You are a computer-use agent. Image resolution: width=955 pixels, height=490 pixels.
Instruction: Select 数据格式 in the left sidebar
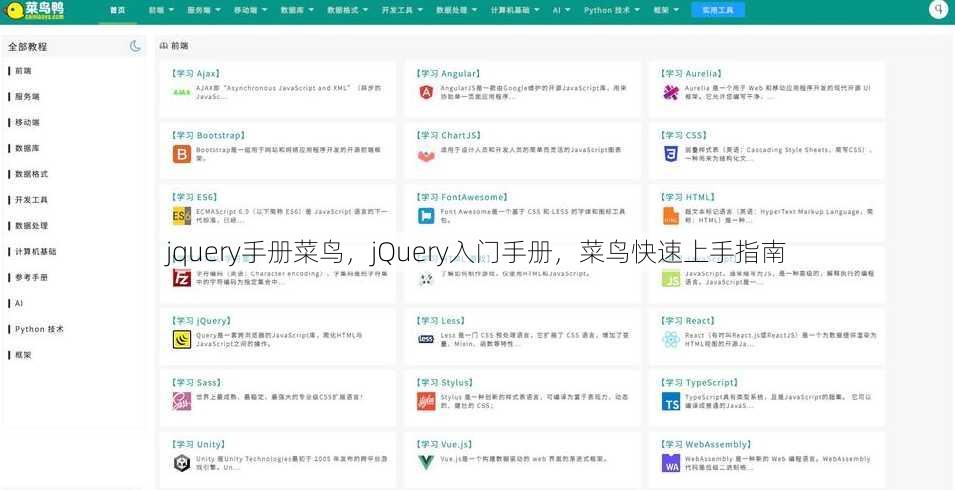point(32,174)
